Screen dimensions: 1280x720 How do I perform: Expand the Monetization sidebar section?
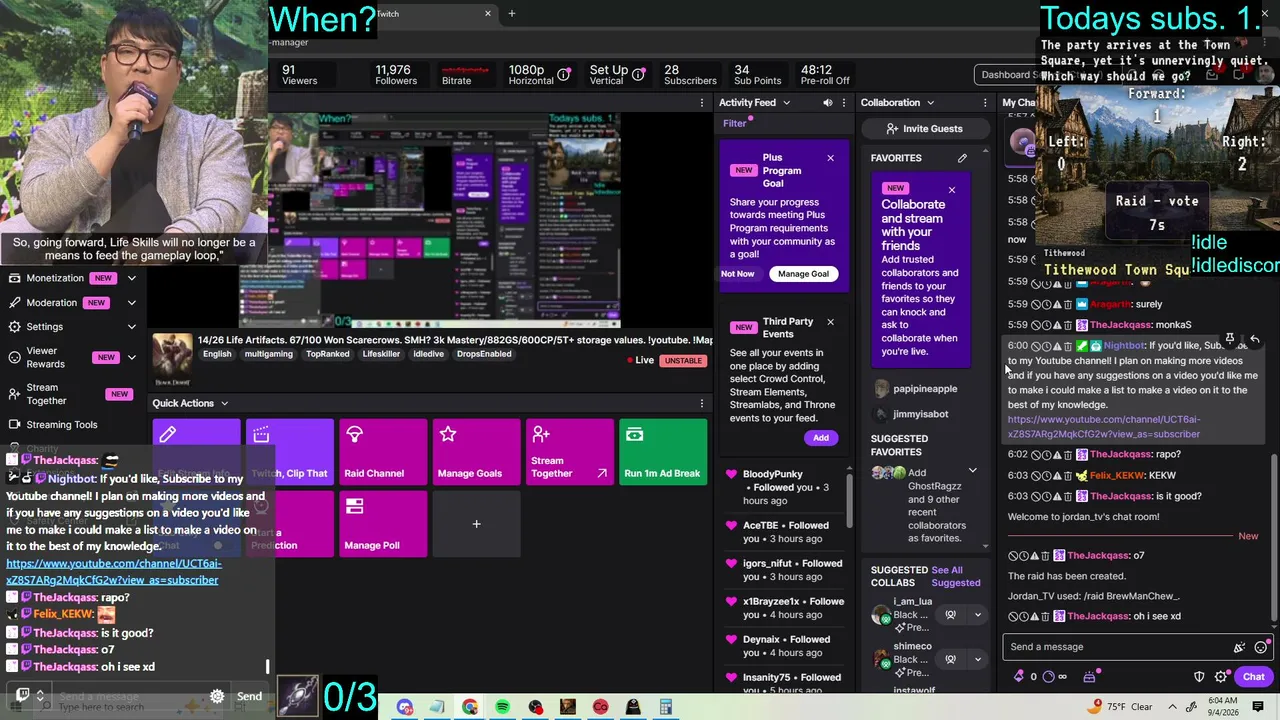click(x=131, y=278)
